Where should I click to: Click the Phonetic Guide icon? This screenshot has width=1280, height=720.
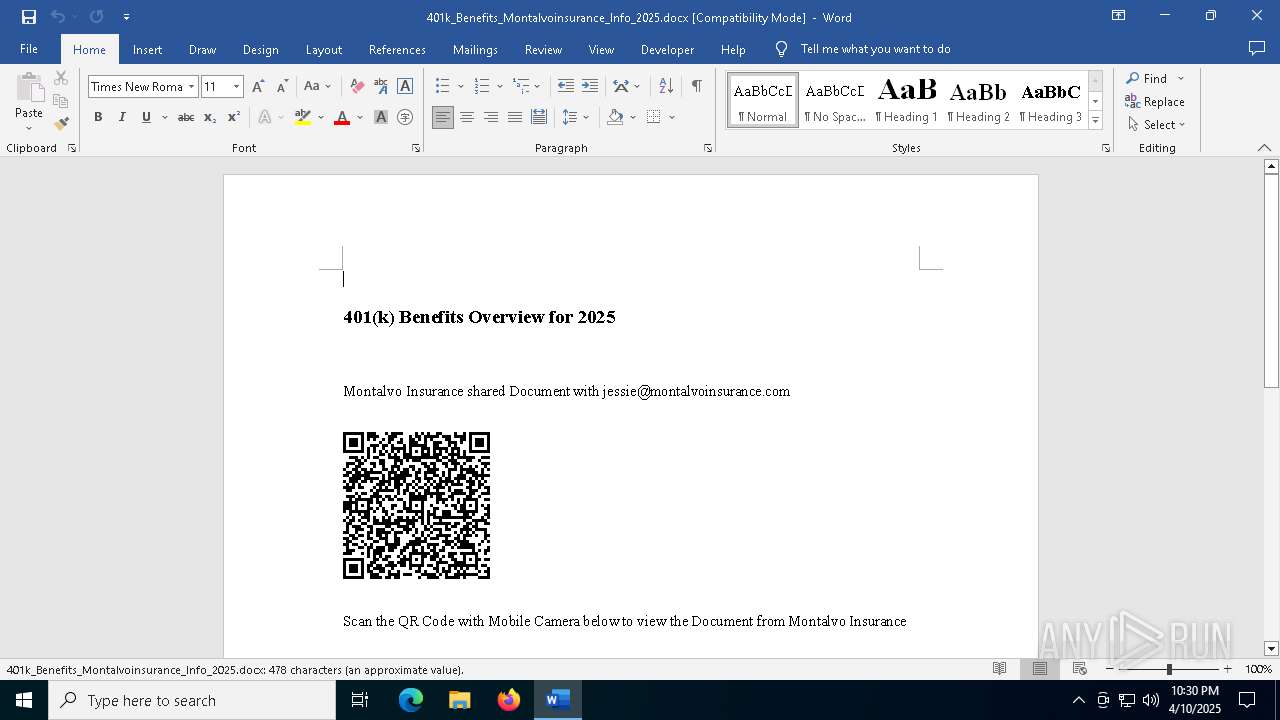[x=381, y=87]
